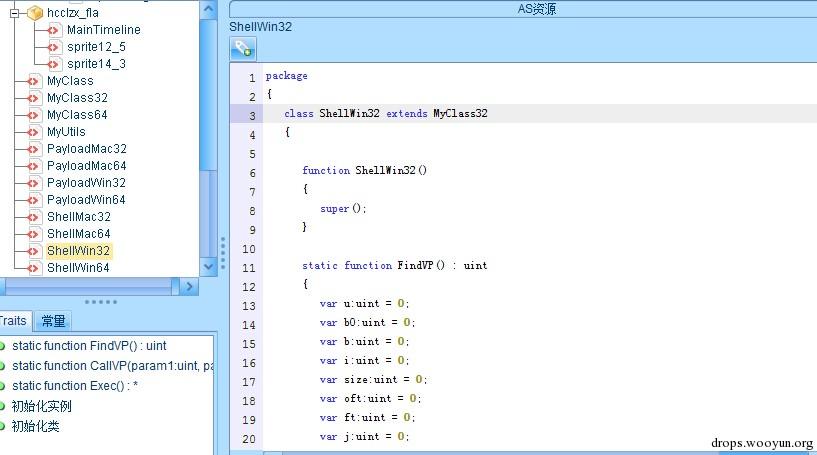Click the green bullet beside FindVP trait

point(3,346)
